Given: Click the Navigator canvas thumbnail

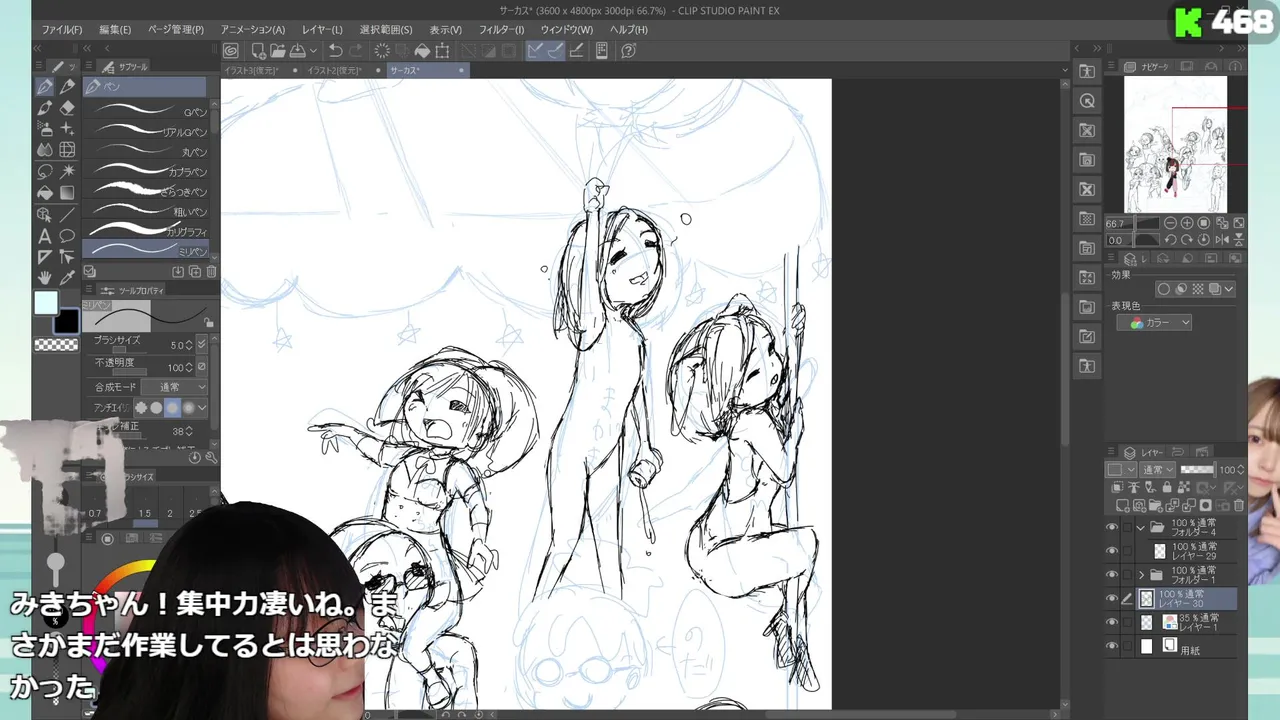Looking at the screenshot, I should (x=1175, y=145).
